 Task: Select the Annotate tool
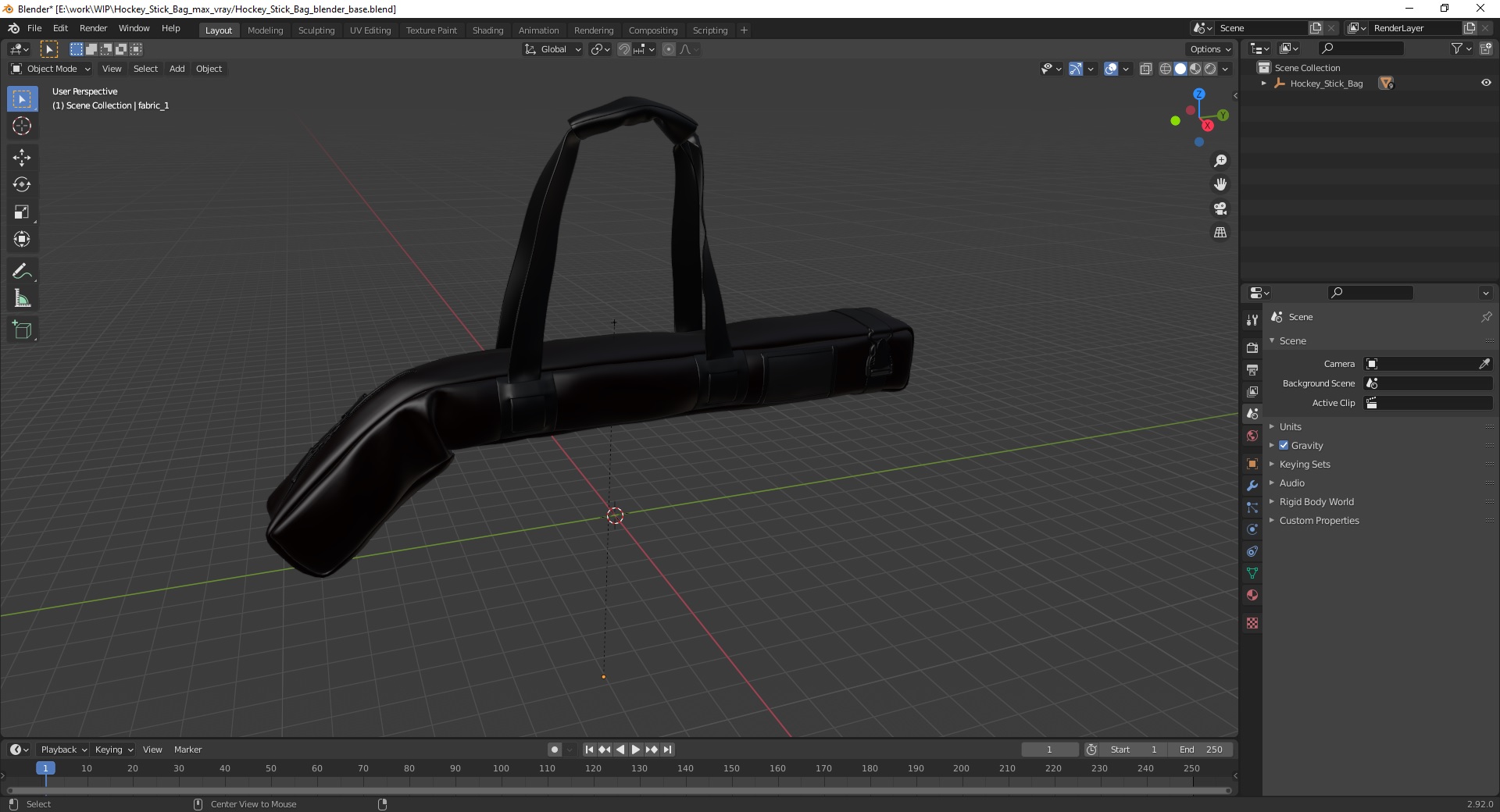(x=22, y=271)
